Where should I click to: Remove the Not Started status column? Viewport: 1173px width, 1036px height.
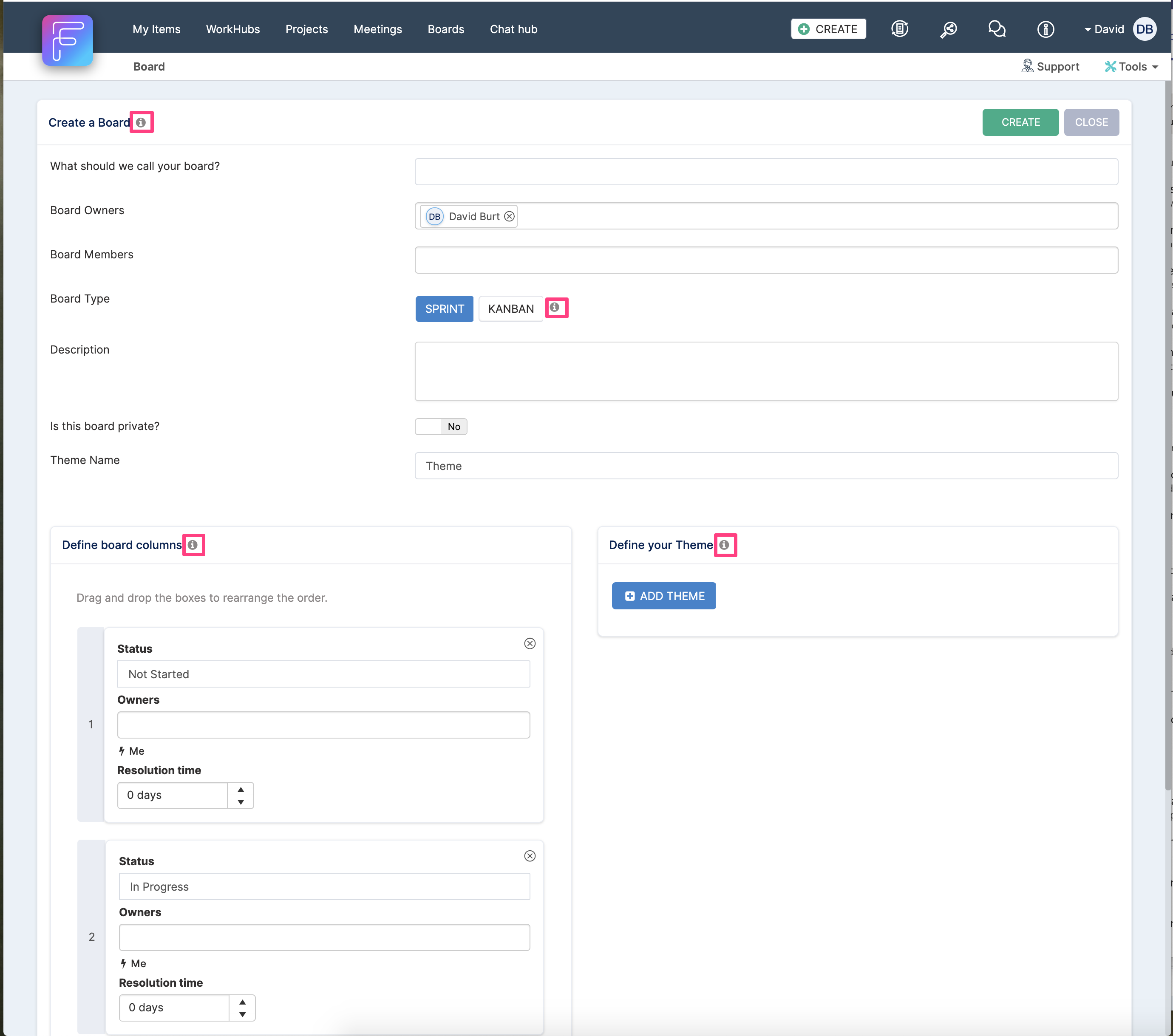coord(530,644)
